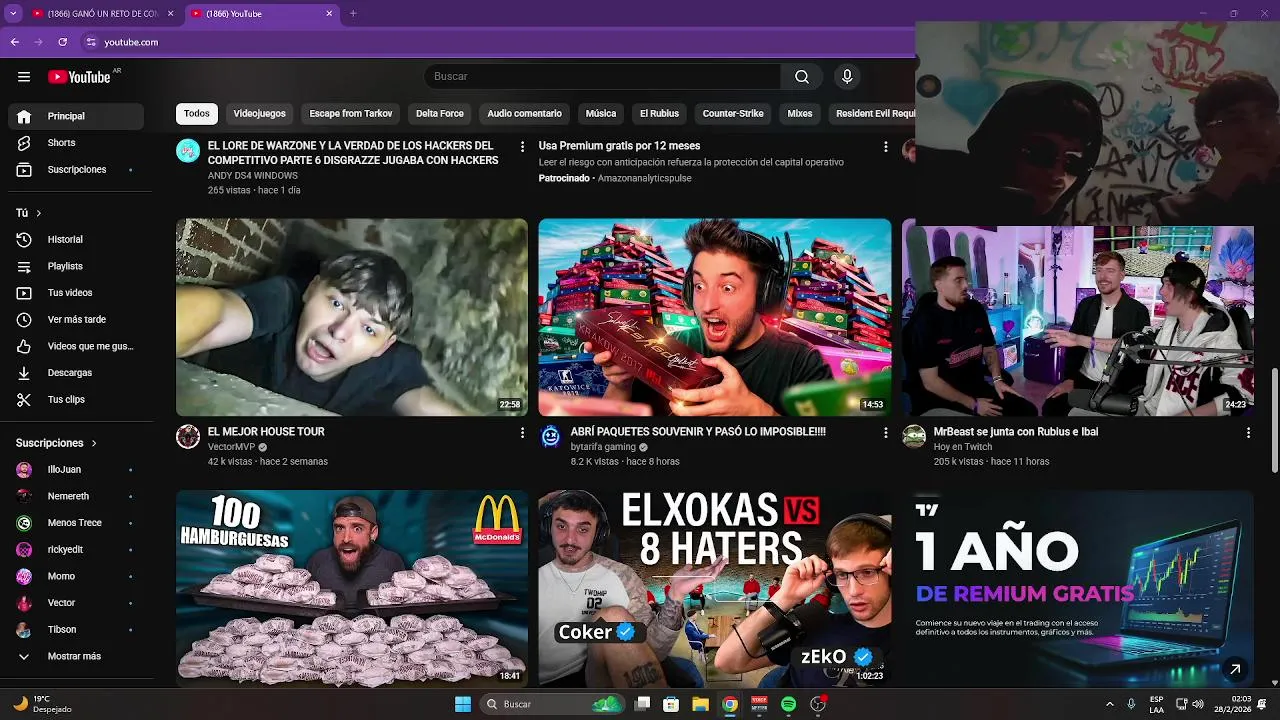Viewport: 1280px width, 720px height.
Task: Open Historial from the sidebar
Action: pyautogui.click(x=76, y=240)
